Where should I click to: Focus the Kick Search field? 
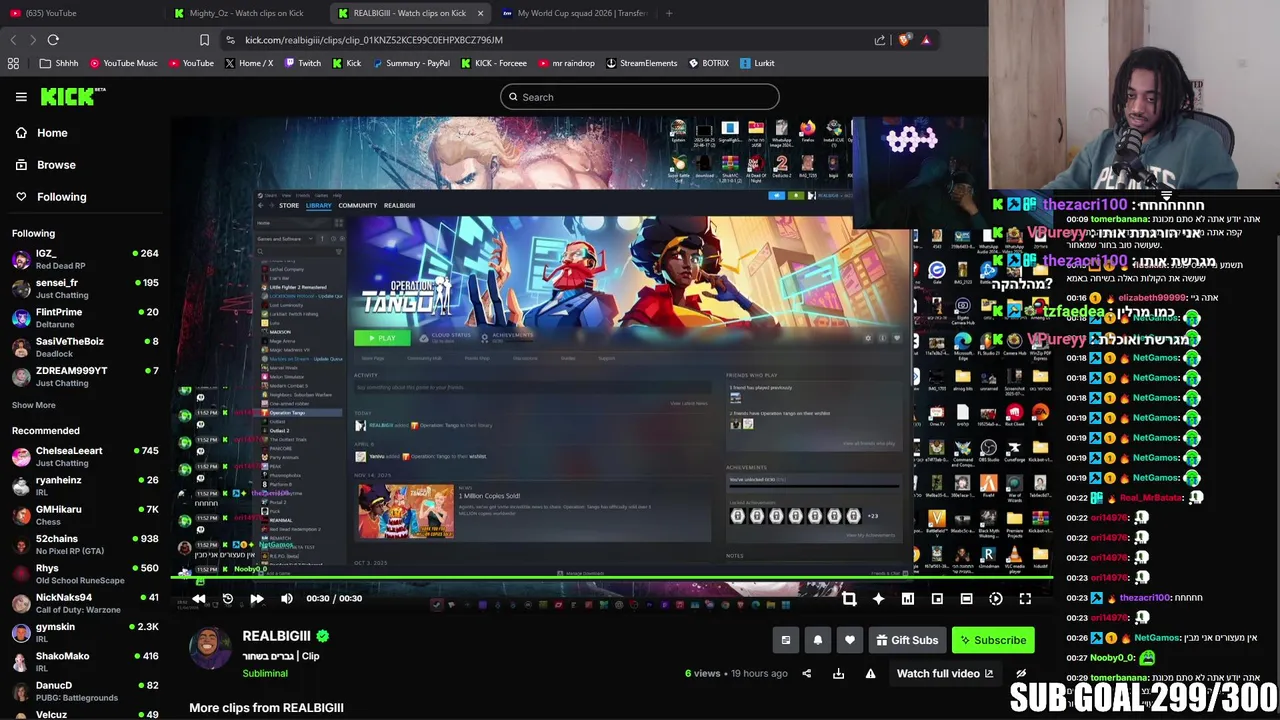pos(640,97)
